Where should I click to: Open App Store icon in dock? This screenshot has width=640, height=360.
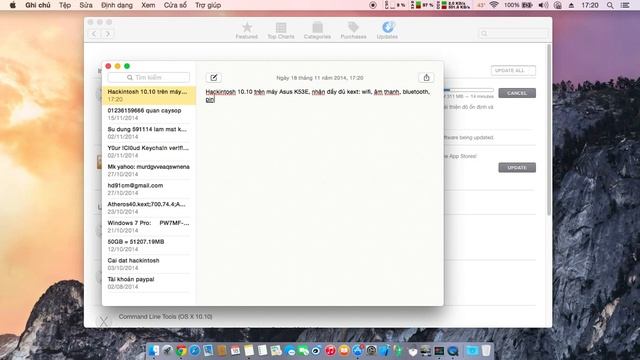coord(358,350)
